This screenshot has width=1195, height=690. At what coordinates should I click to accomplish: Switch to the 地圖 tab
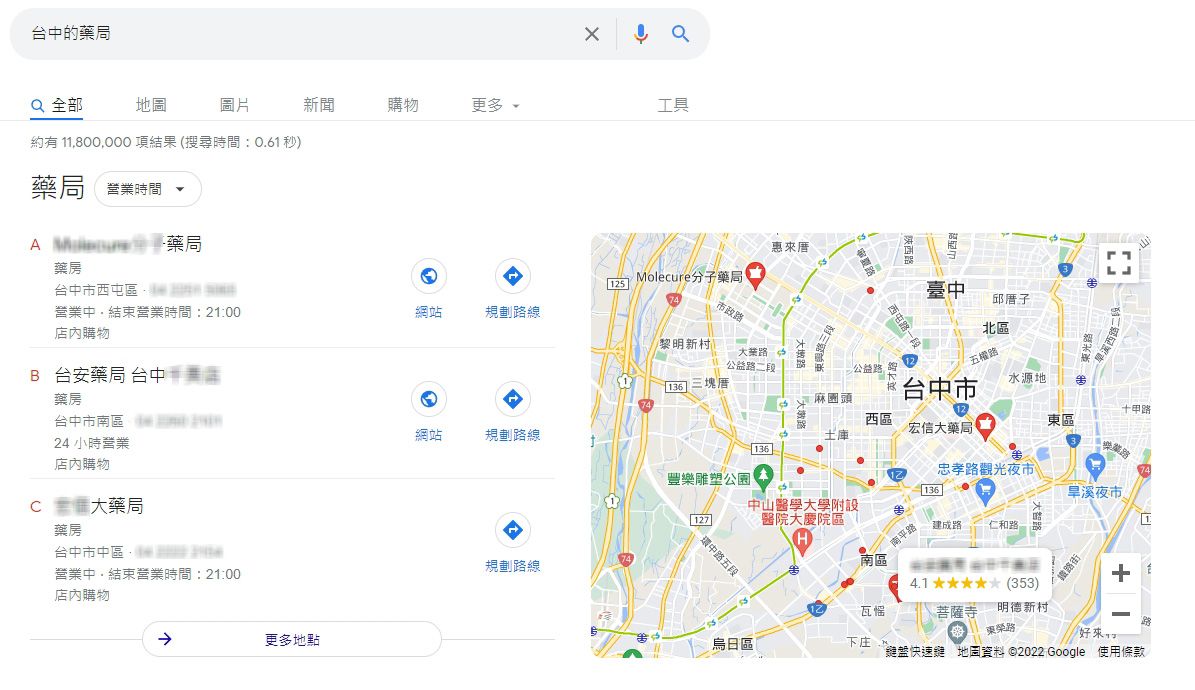tap(150, 104)
